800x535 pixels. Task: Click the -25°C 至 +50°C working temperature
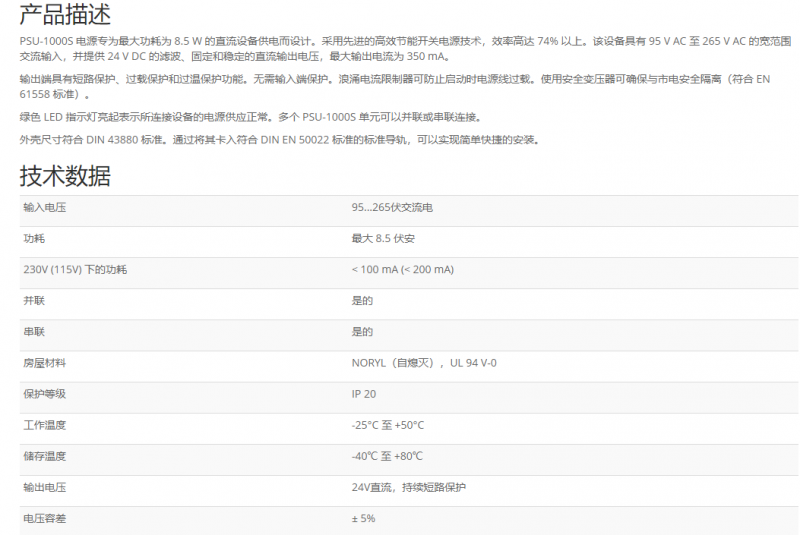point(388,425)
